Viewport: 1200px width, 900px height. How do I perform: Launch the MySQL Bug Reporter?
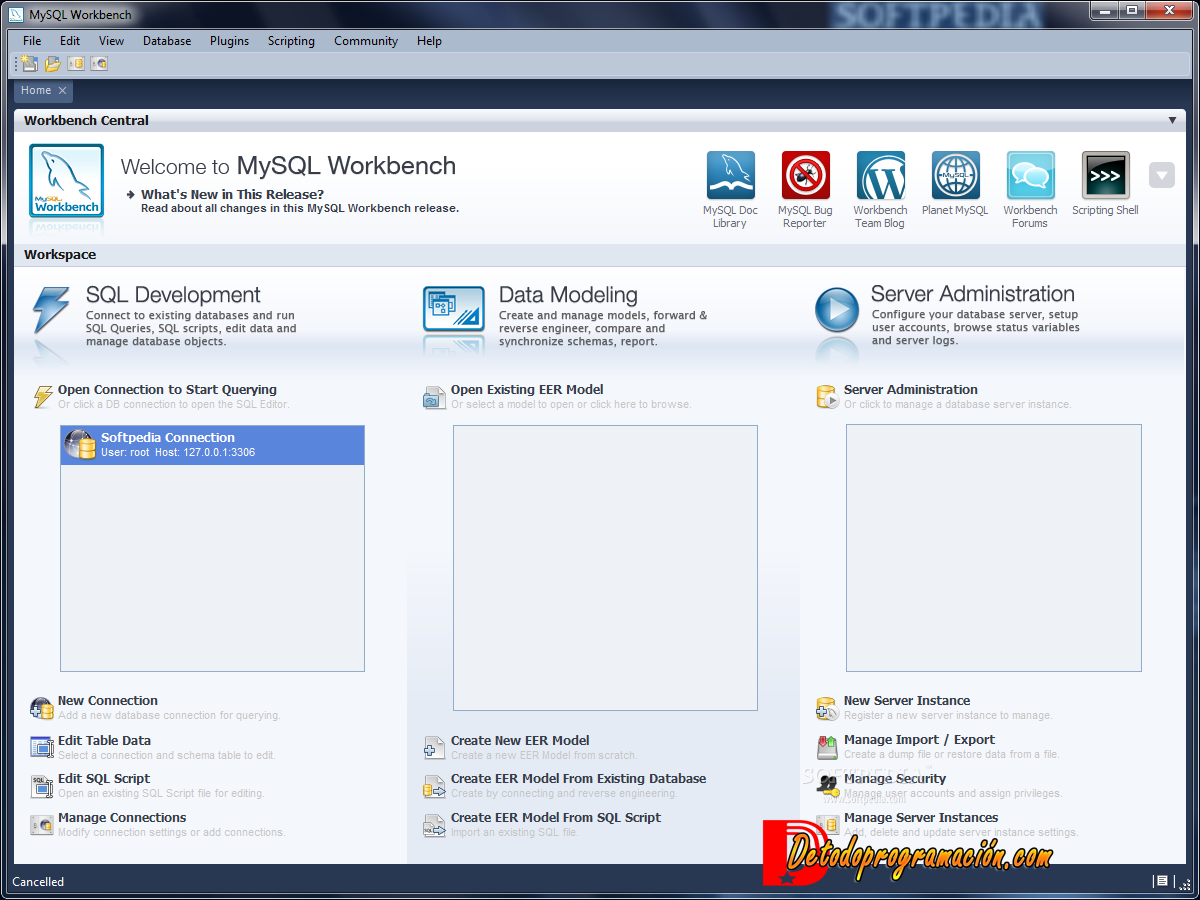805,176
